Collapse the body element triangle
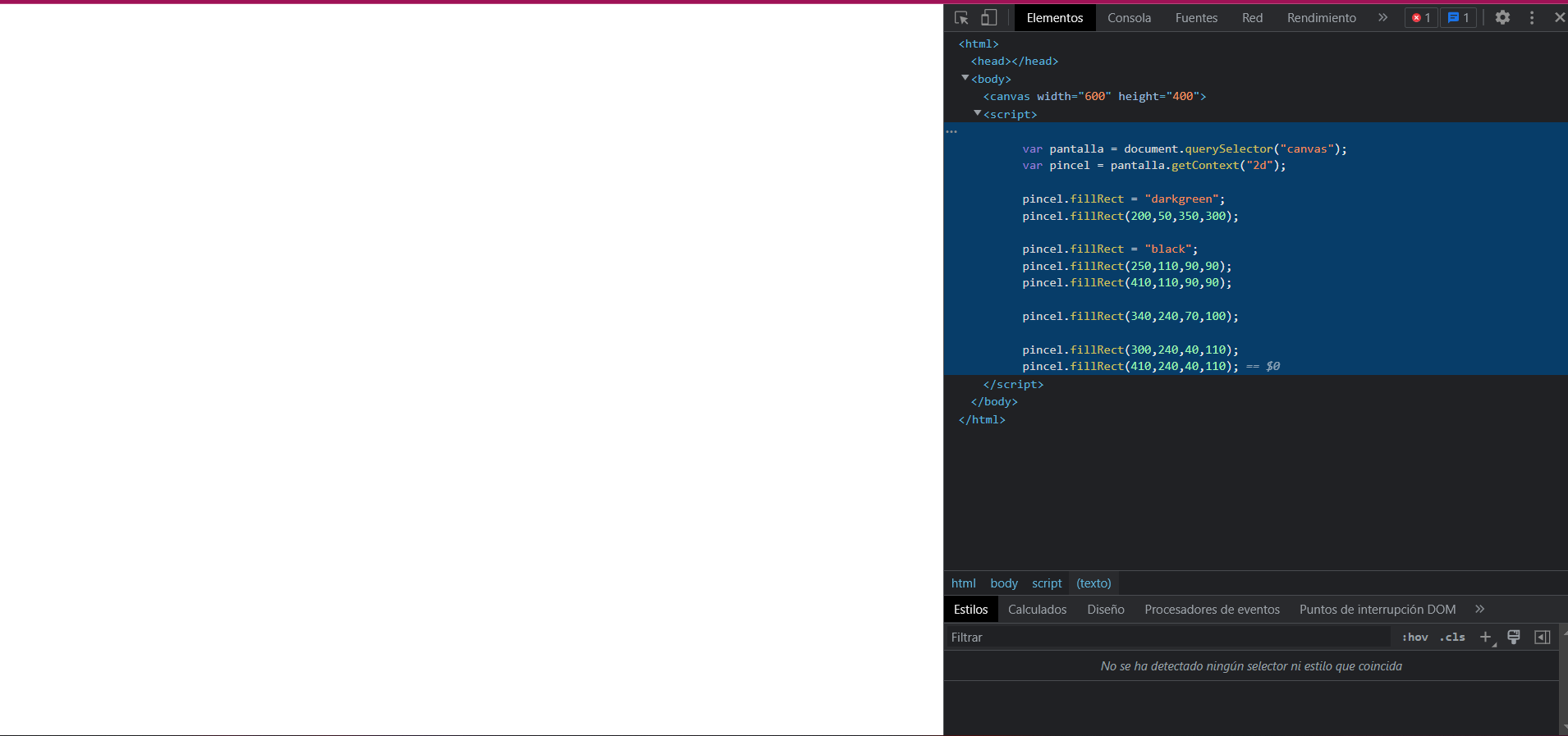 tap(965, 78)
